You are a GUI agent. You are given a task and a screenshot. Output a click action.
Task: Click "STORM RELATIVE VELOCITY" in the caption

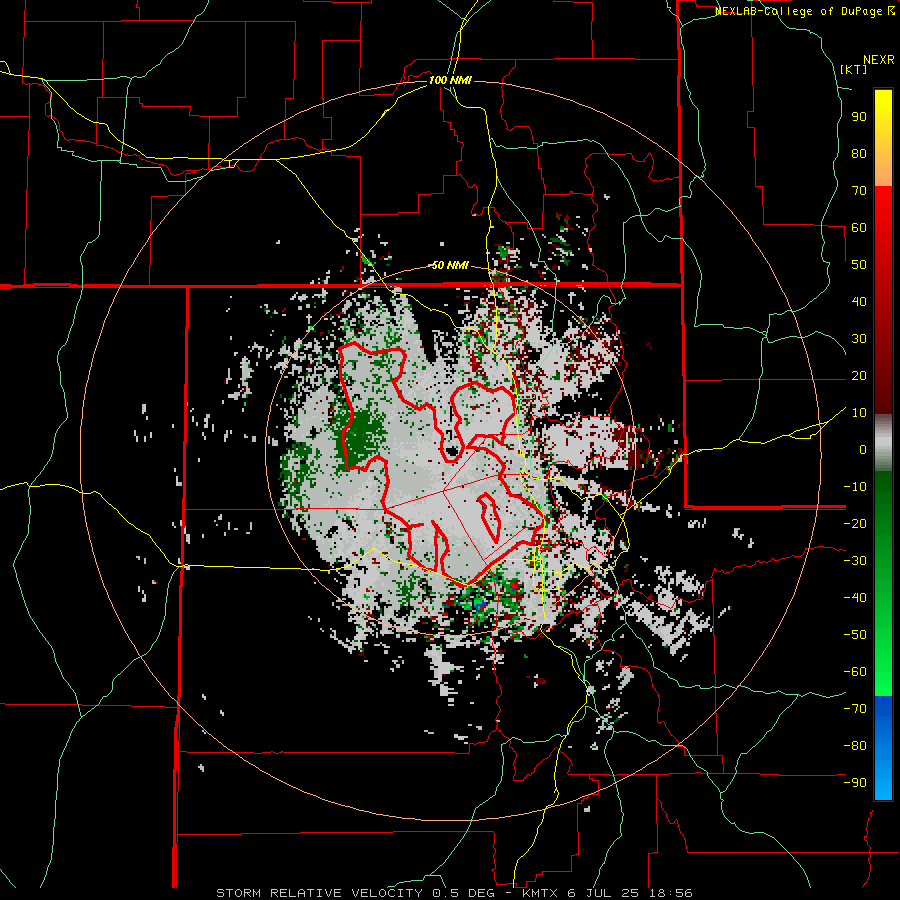319,893
